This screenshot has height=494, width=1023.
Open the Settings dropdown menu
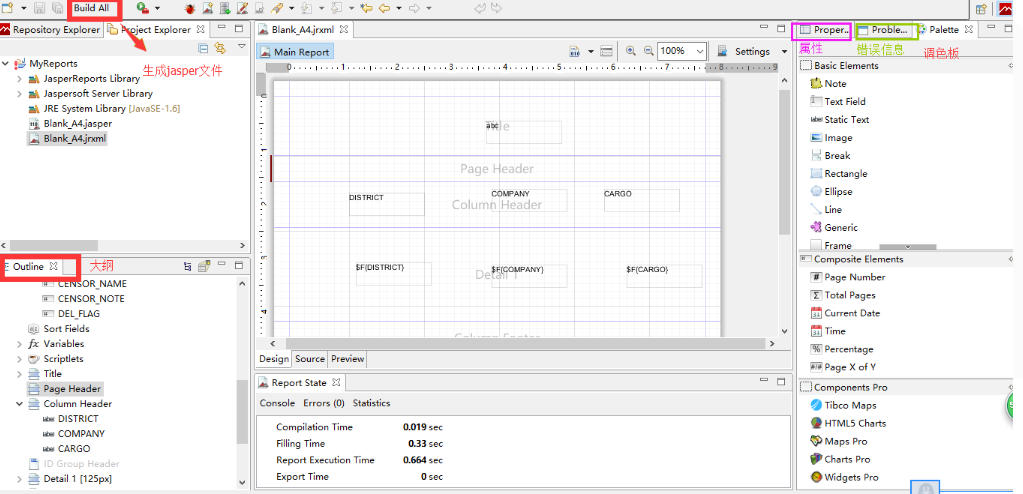(x=757, y=51)
